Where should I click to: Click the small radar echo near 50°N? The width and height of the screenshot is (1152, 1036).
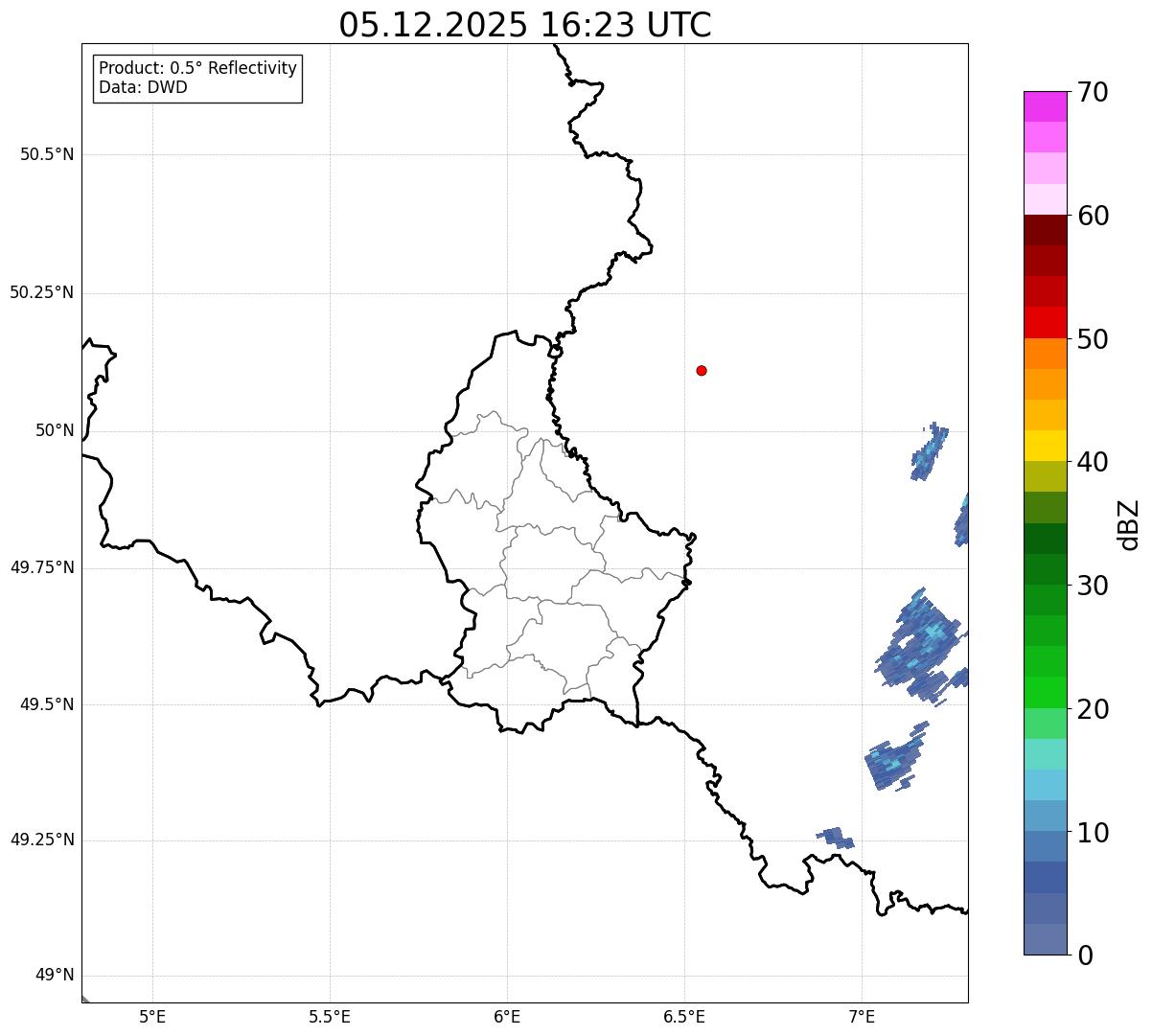929,451
